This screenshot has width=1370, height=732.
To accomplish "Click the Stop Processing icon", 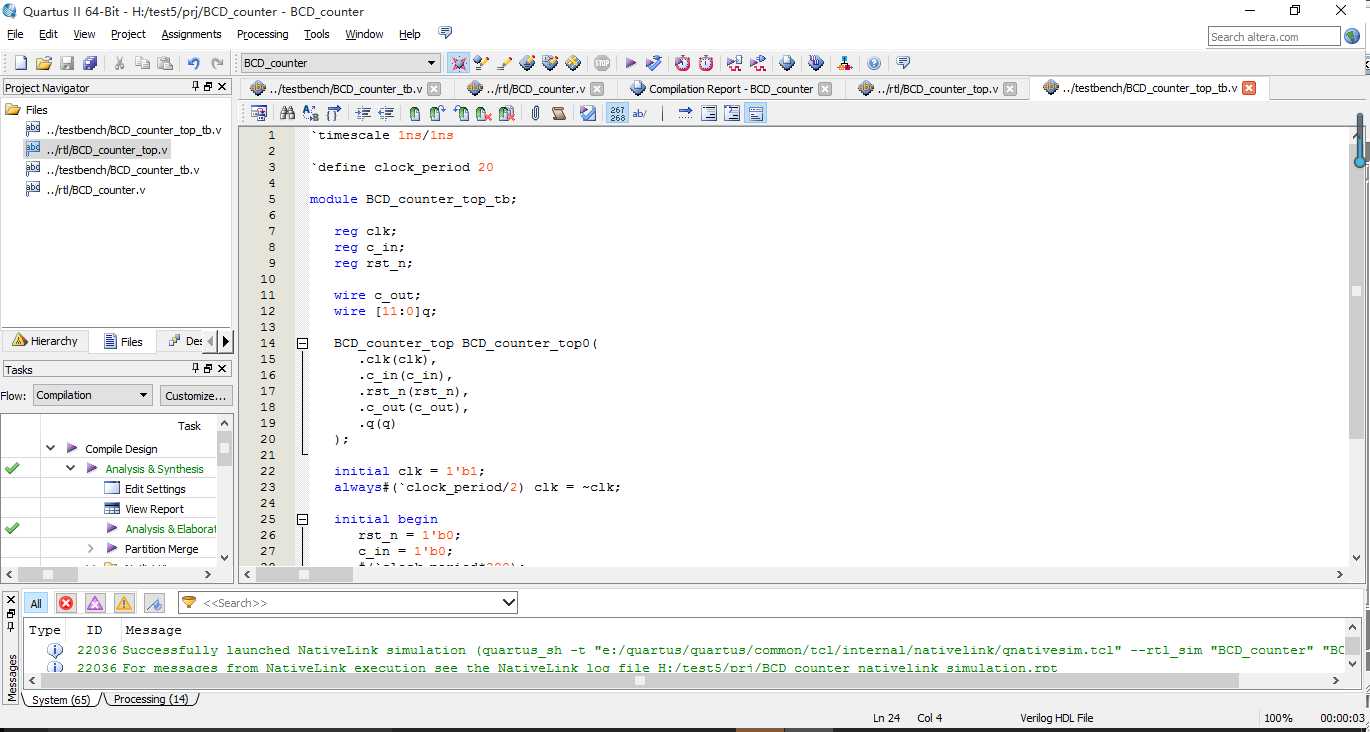I will pos(601,63).
